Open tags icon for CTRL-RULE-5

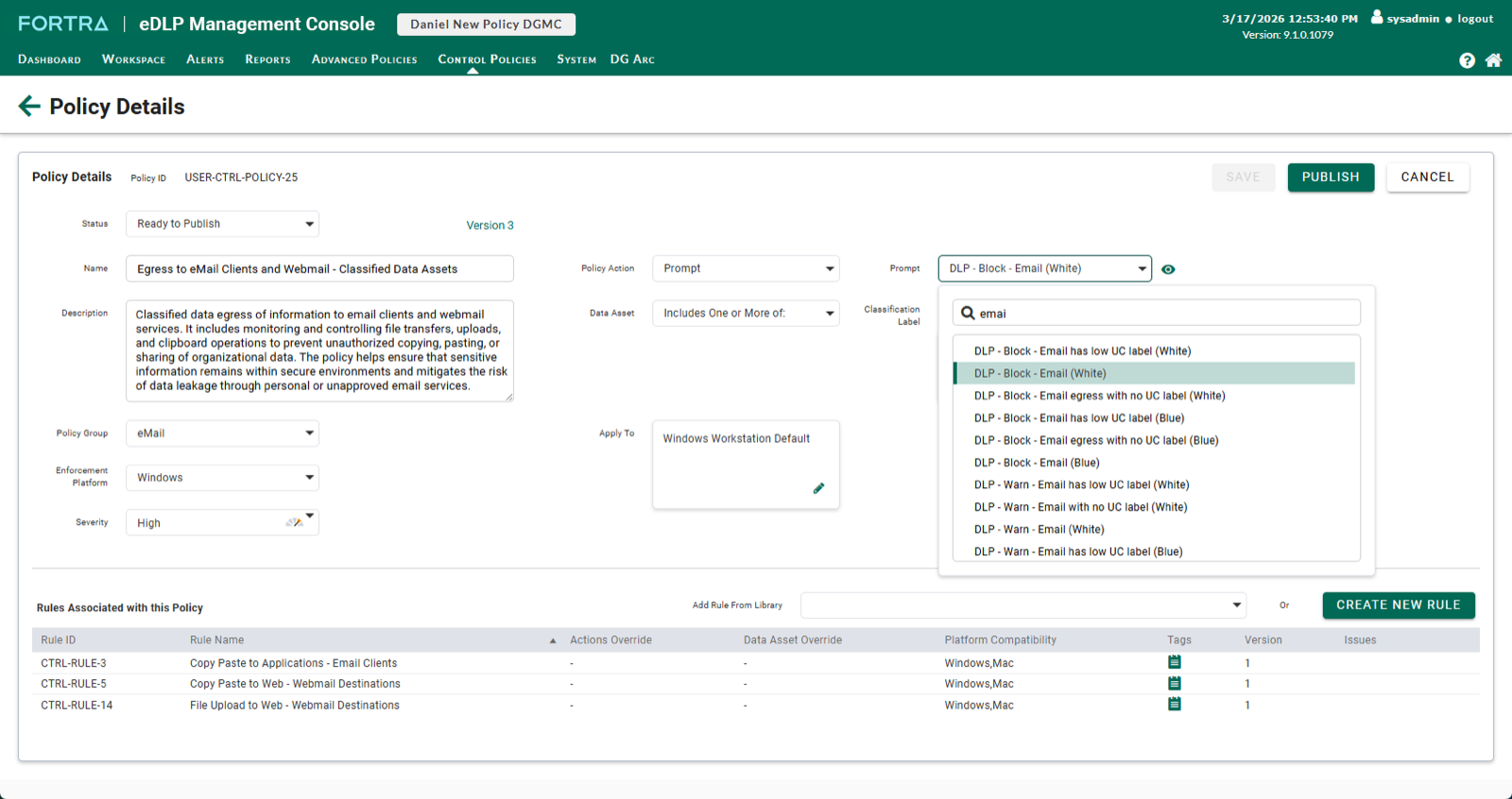pos(1175,683)
